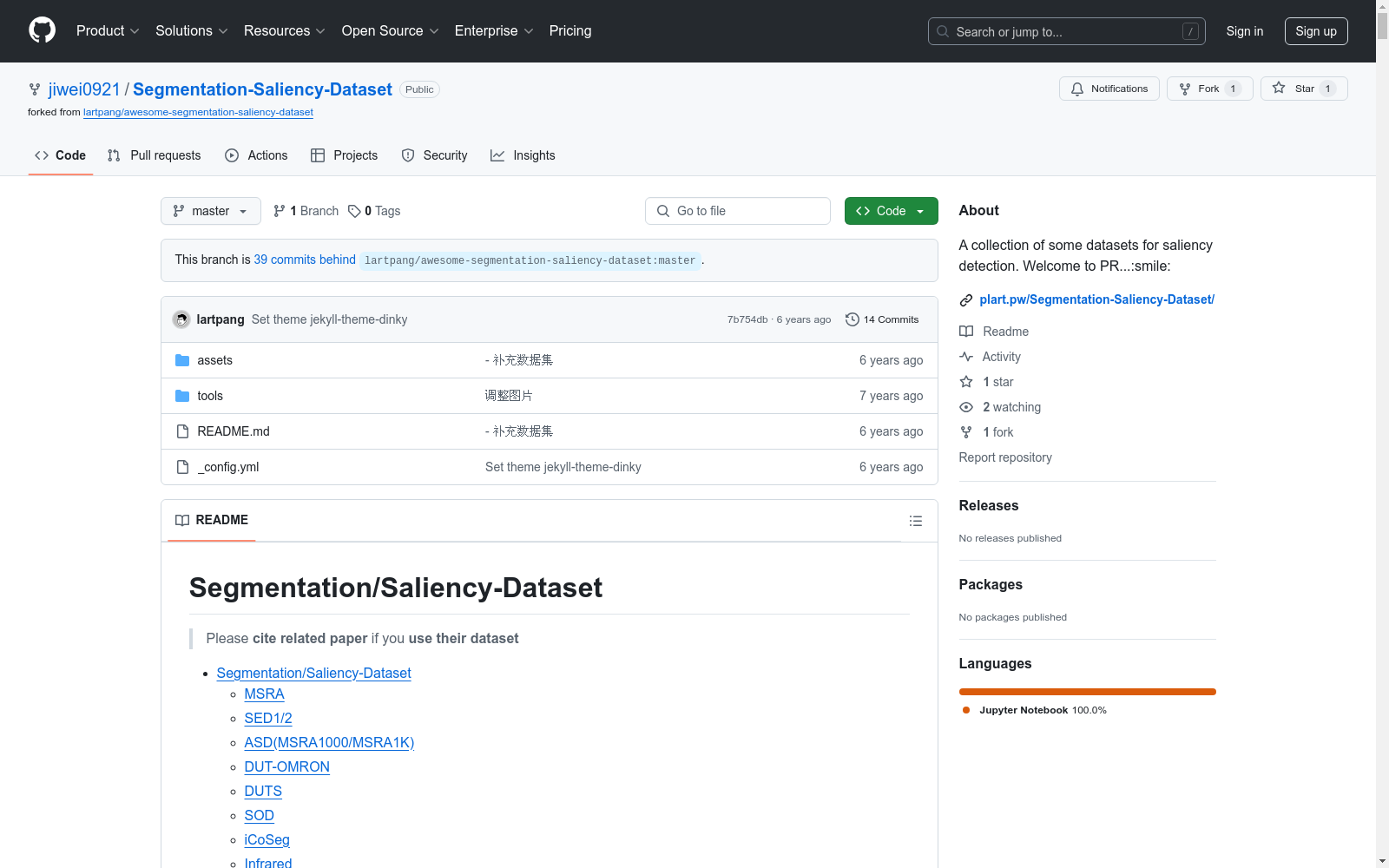1389x868 pixels.
Task: Expand the Open Source menu
Action: [391, 31]
